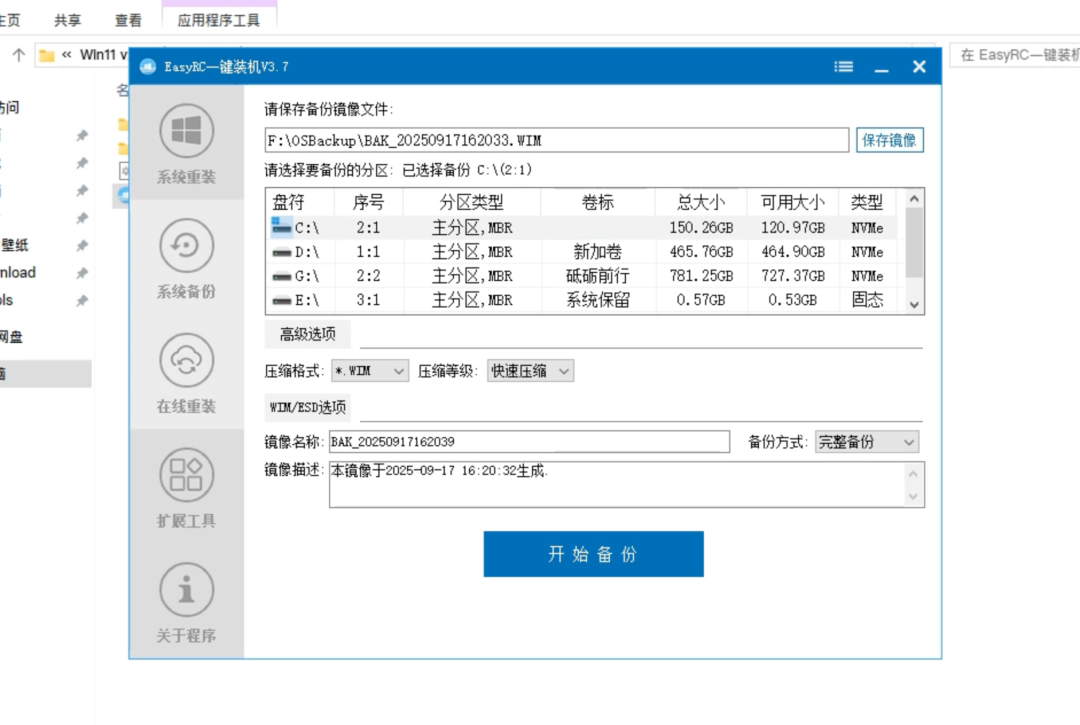Click the folder icon in Explorer address bar

pyautogui.click(x=47, y=55)
